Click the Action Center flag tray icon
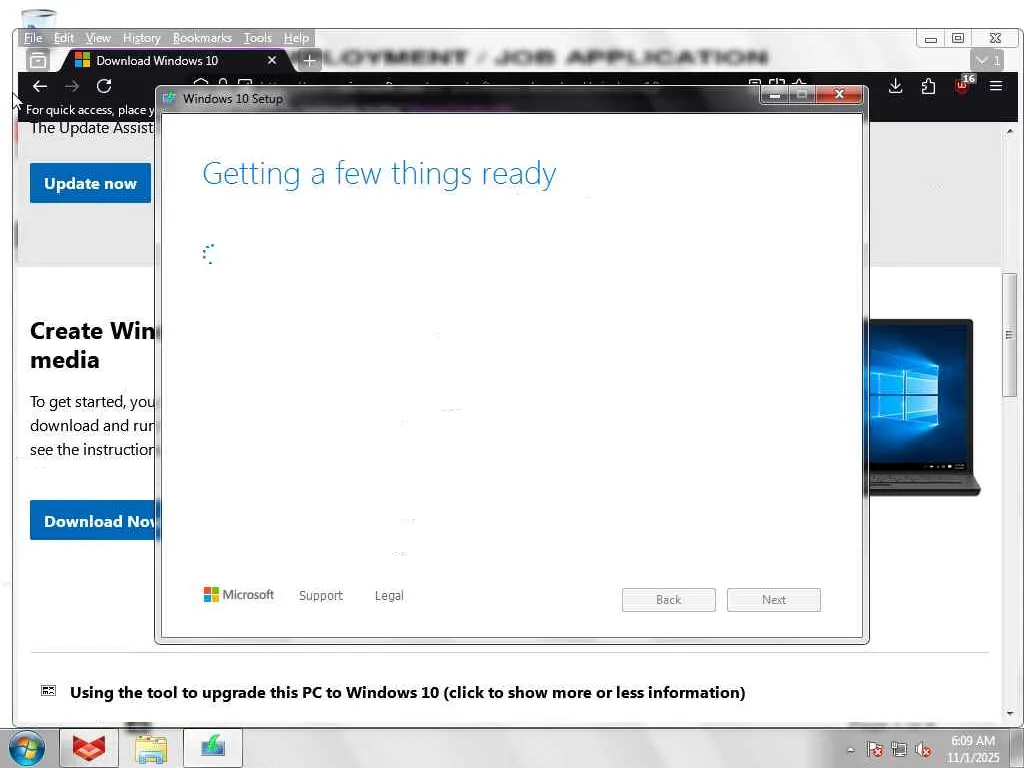The height and width of the screenshot is (768, 1024). click(875, 750)
